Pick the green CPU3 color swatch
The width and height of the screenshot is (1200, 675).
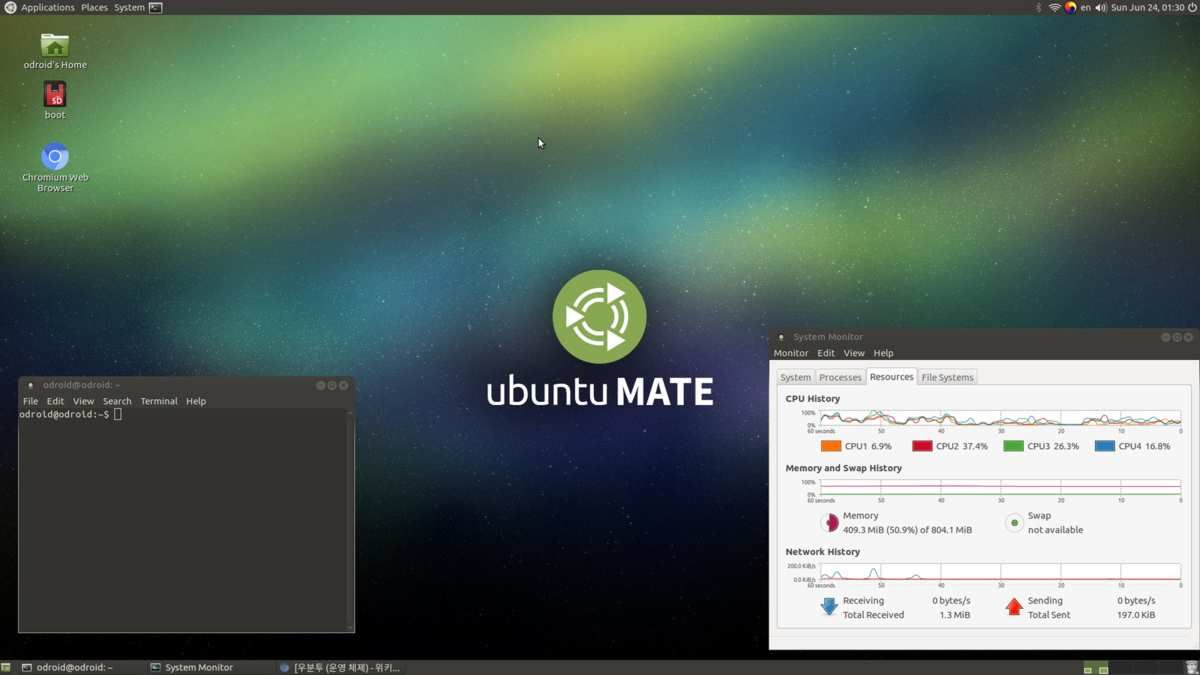(x=1013, y=446)
